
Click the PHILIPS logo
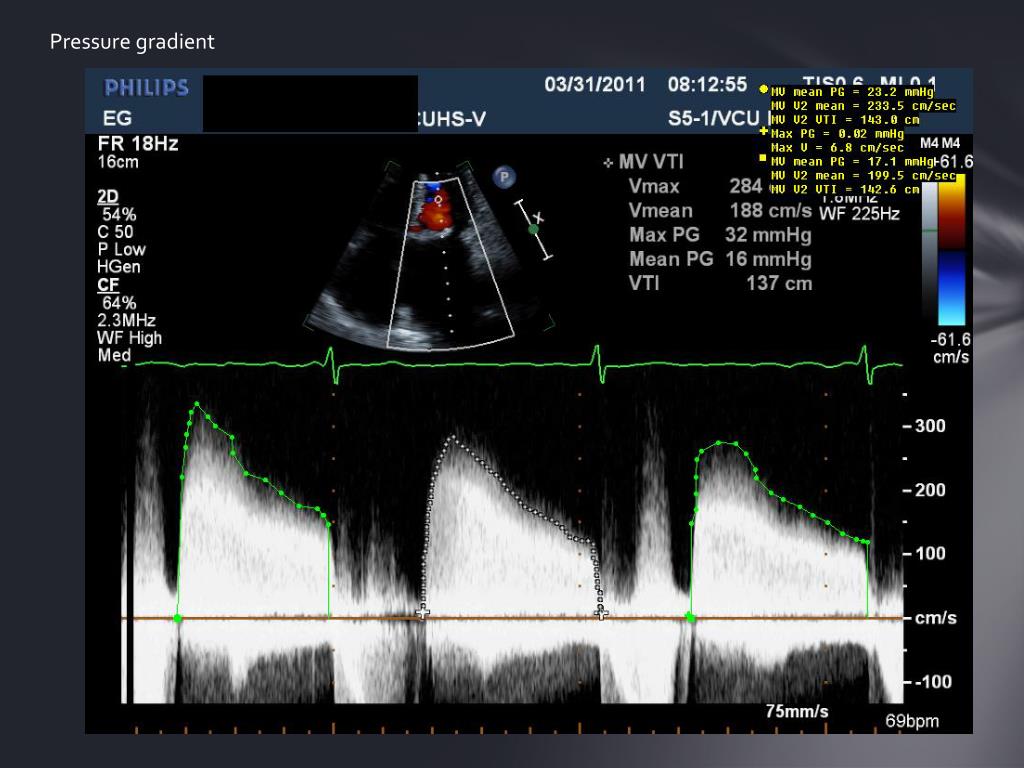pos(146,88)
